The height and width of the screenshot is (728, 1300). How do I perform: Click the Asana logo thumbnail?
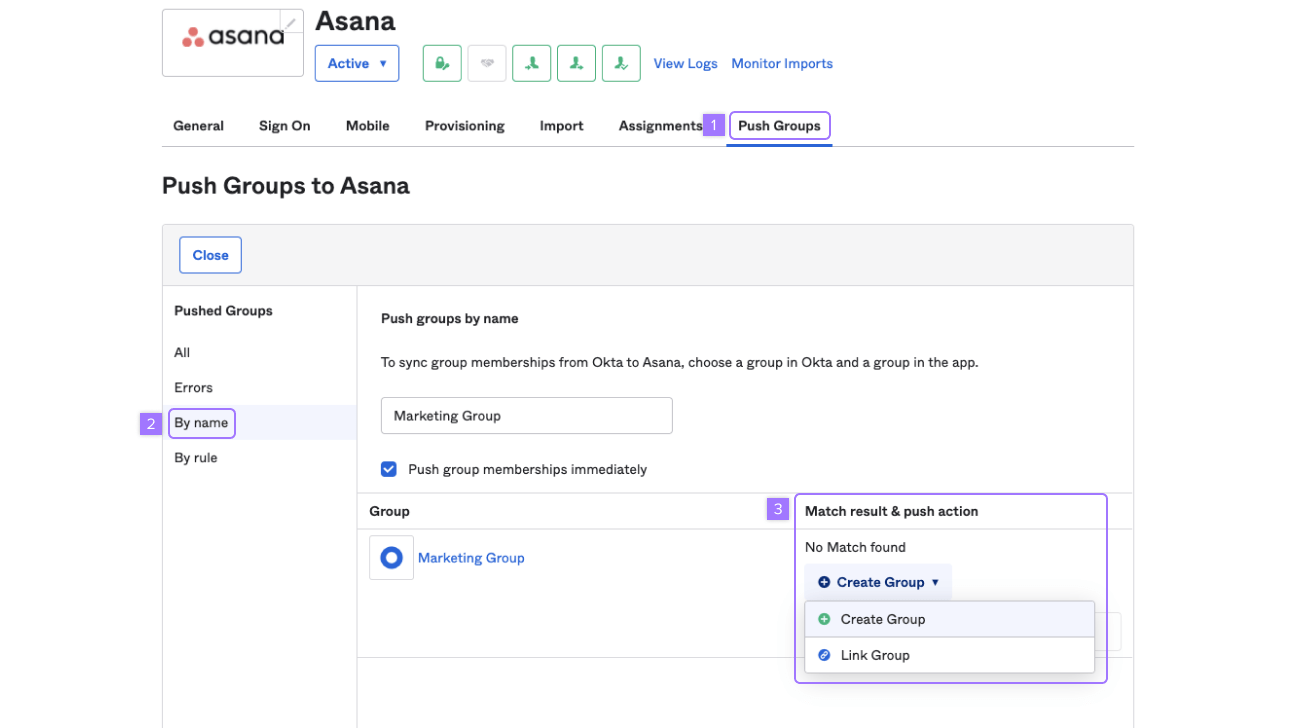pos(233,43)
